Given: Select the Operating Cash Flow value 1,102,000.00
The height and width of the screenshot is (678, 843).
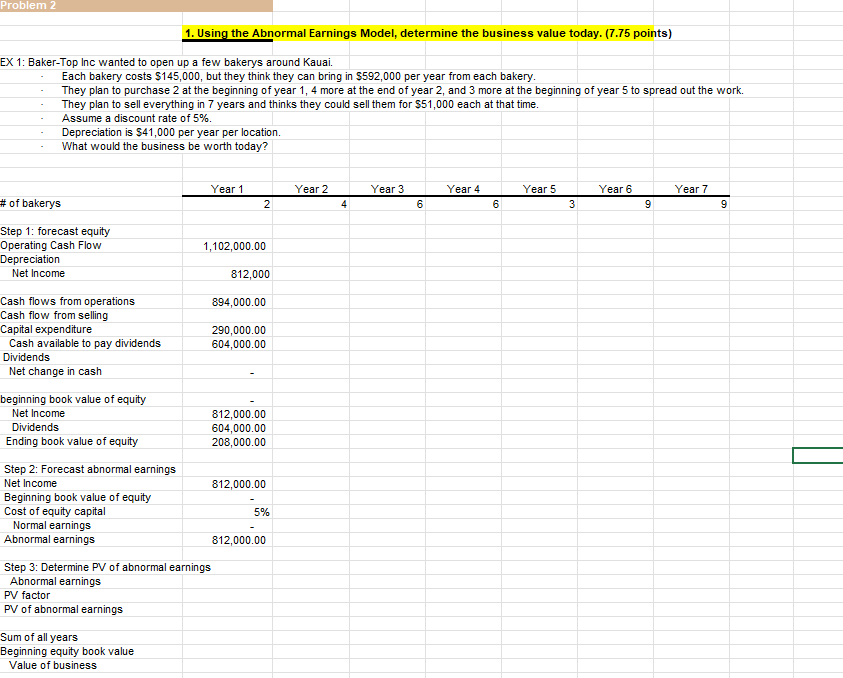Looking at the screenshot, I should point(227,245).
